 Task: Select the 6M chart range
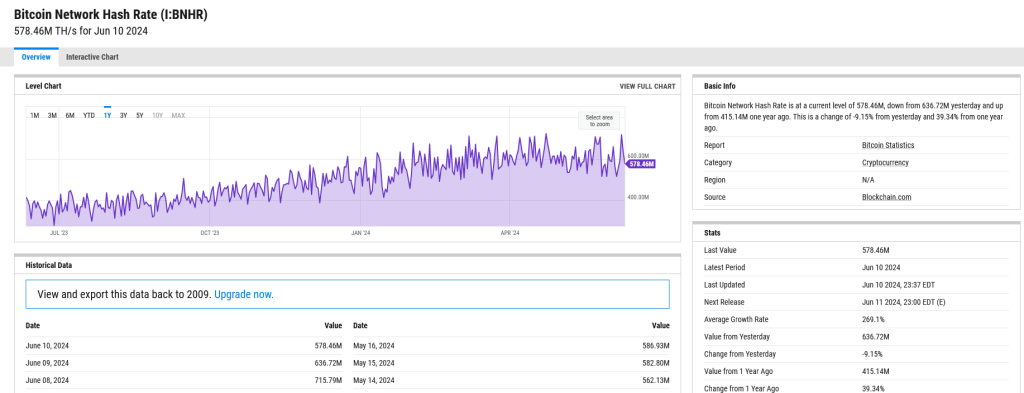point(70,116)
